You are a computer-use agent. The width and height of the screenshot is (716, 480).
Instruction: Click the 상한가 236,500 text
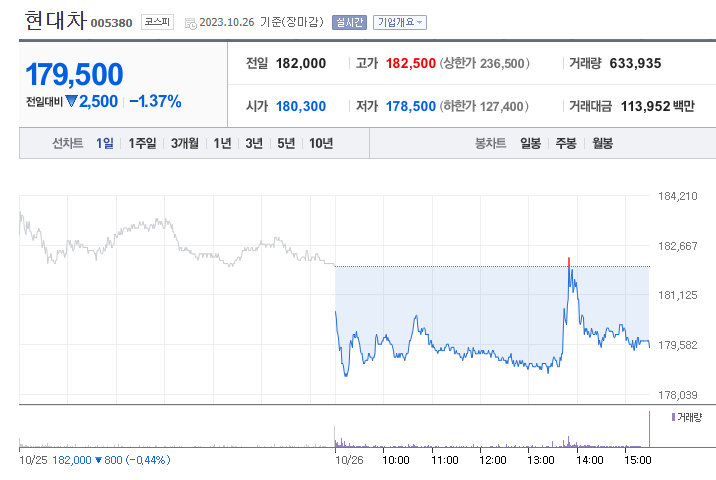click(x=484, y=63)
